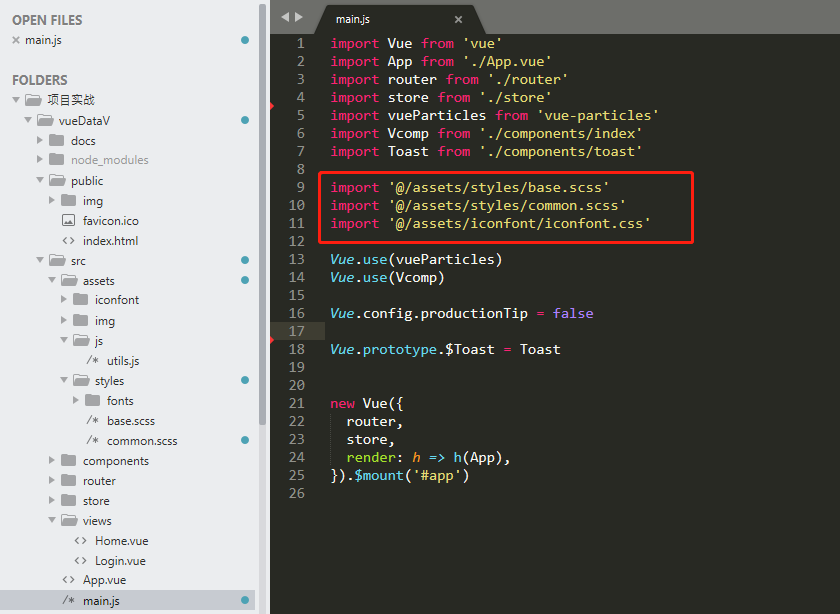Expand the docs folder arrow

pos(40,140)
